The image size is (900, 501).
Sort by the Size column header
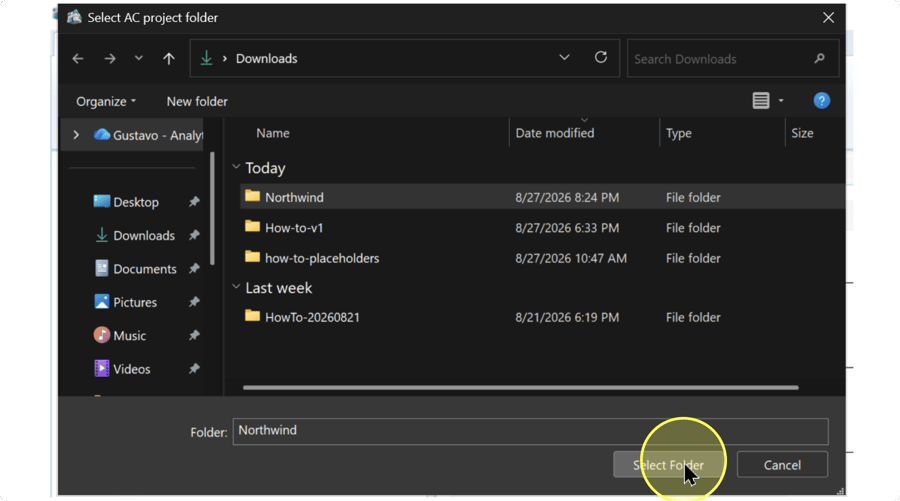(802, 133)
